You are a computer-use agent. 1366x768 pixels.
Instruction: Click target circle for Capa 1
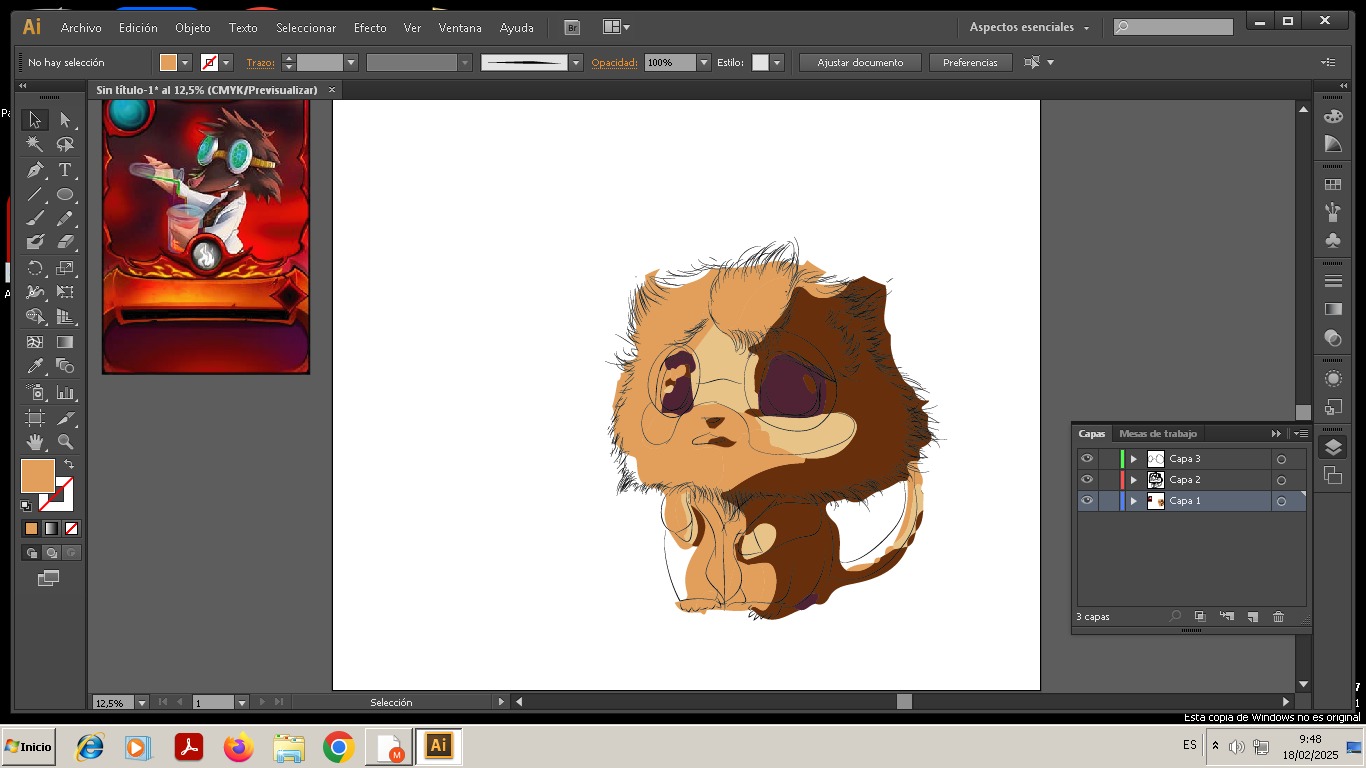[x=1281, y=502]
